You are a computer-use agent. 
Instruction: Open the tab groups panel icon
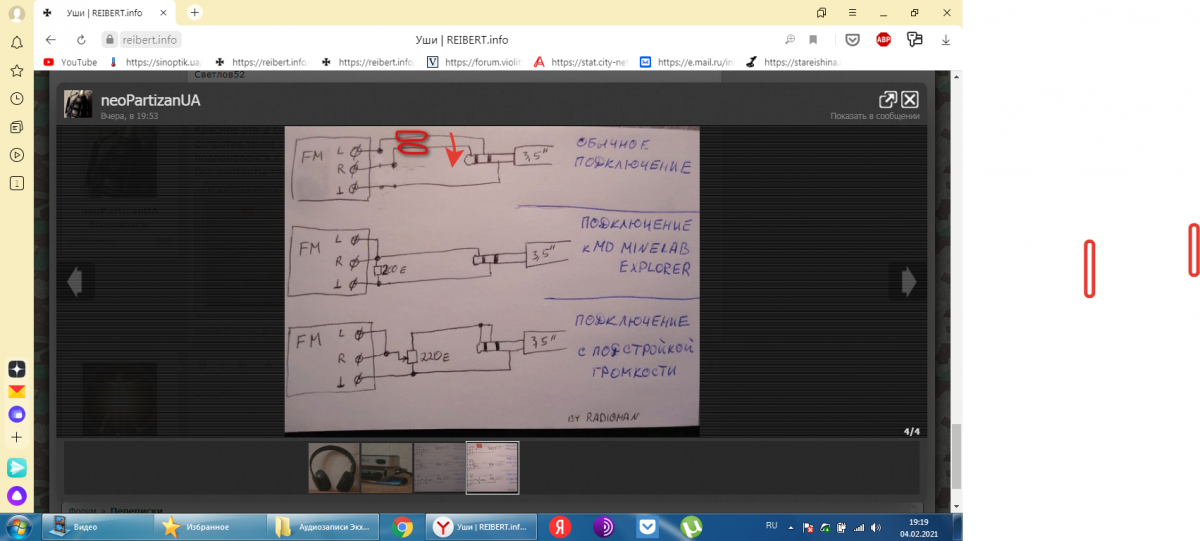pos(821,12)
